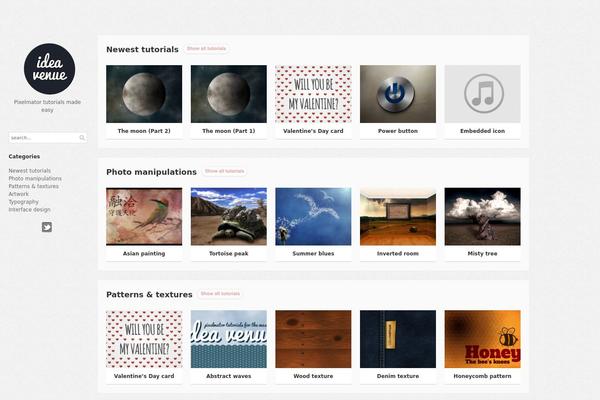600x400 pixels.
Task: Open the Twitter icon link
Action: tap(47, 227)
